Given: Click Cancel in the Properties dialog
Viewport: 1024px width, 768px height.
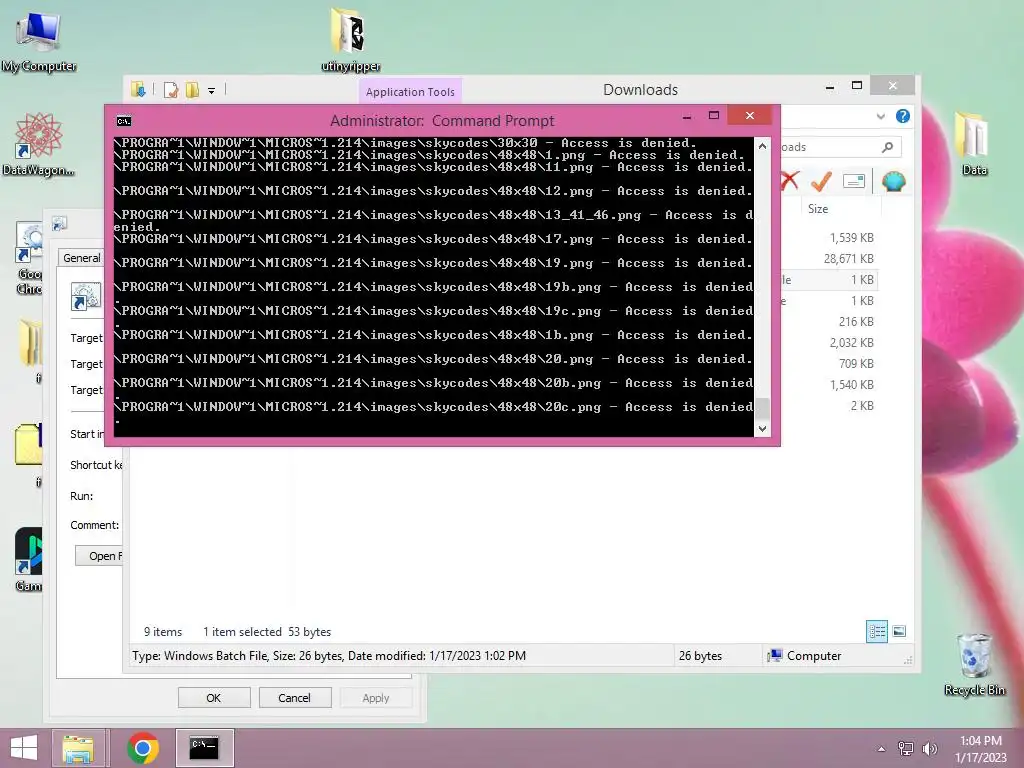Looking at the screenshot, I should [295, 697].
